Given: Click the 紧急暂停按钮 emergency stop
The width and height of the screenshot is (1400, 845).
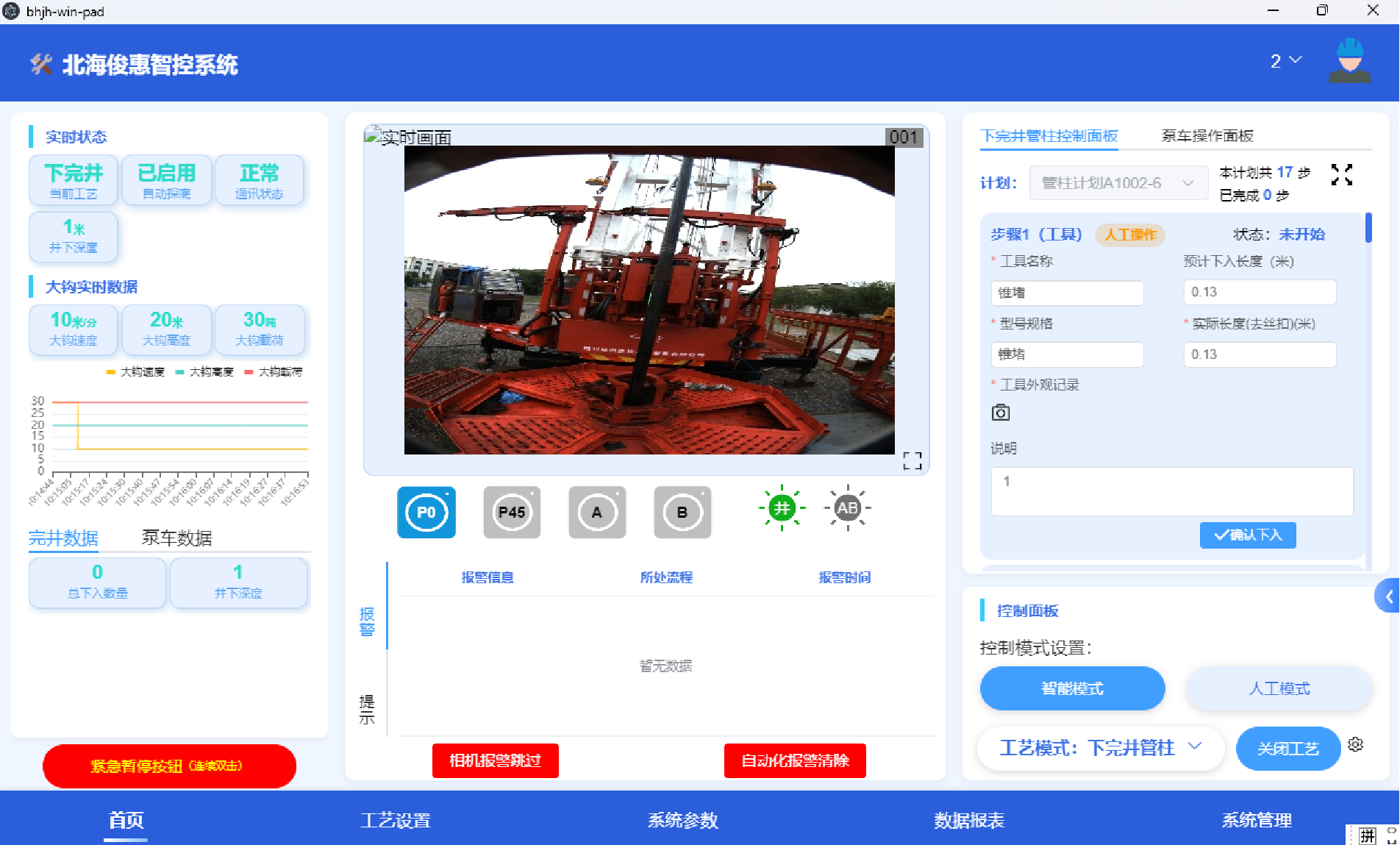Looking at the screenshot, I should tap(169, 766).
